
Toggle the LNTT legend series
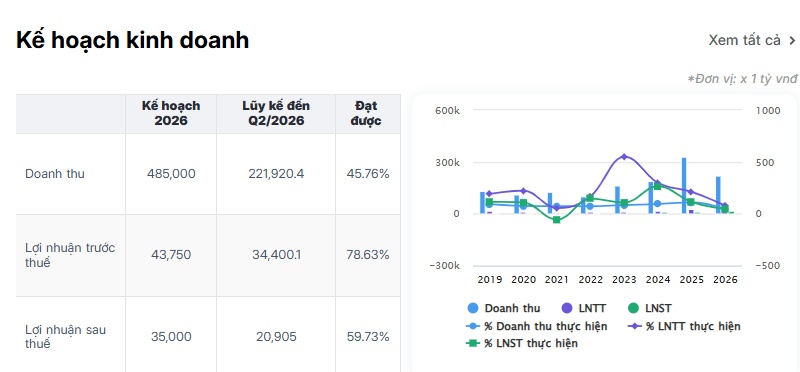pyautogui.click(x=583, y=308)
